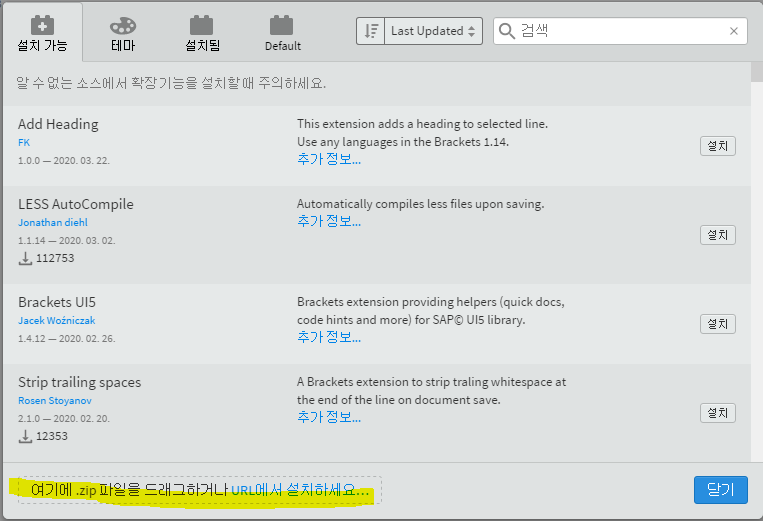This screenshot has height=521, width=763.
Task: Switch to the 설치됨 tab
Action: pos(202,33)
